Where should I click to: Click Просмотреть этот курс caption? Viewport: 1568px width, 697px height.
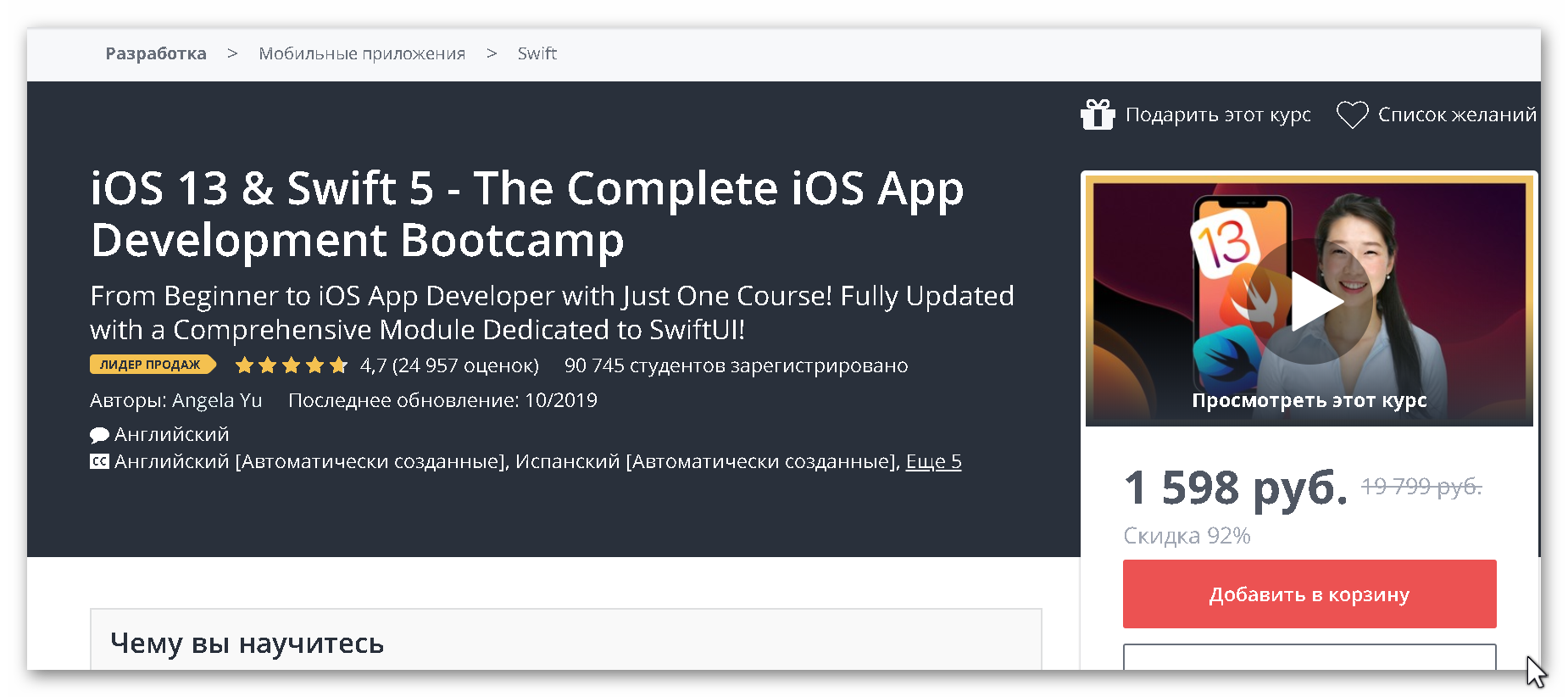tap(1309, 400)
